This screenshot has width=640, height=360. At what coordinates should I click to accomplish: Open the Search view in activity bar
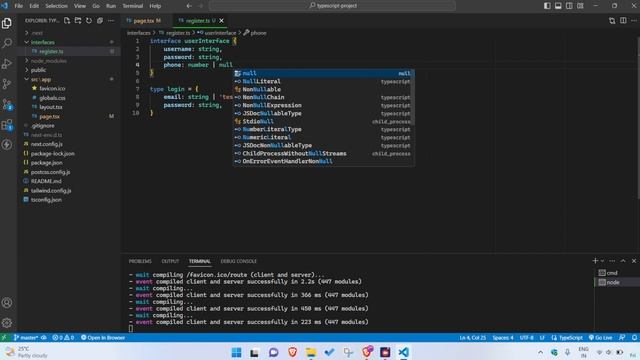coord(7,43)
